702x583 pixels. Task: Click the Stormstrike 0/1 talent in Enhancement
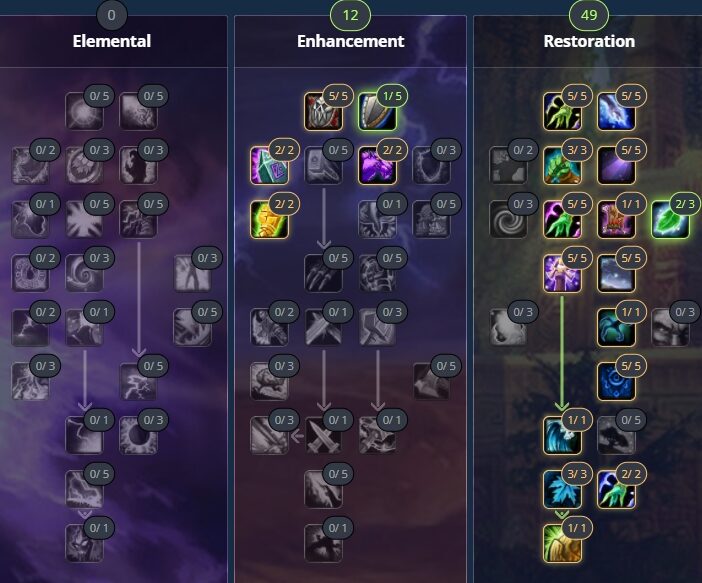click(x=377, y=436)
